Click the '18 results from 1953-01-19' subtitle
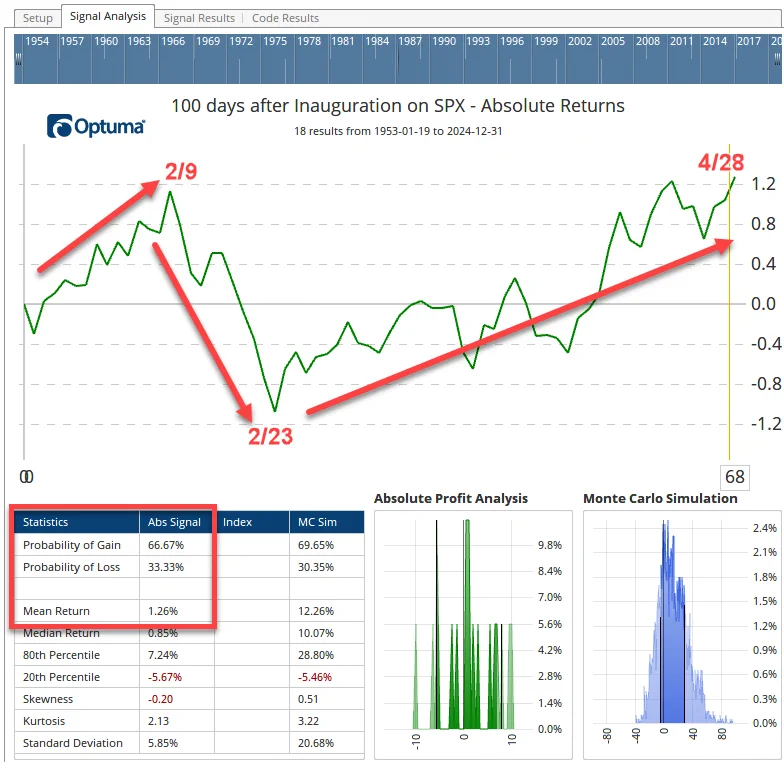 pos(398,131)
